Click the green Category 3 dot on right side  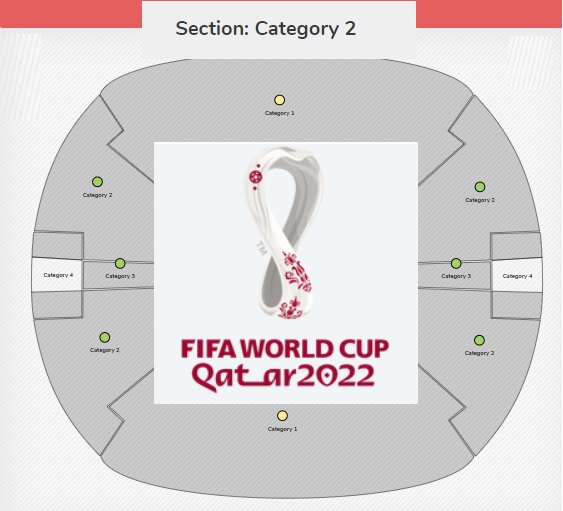point(456,263)
